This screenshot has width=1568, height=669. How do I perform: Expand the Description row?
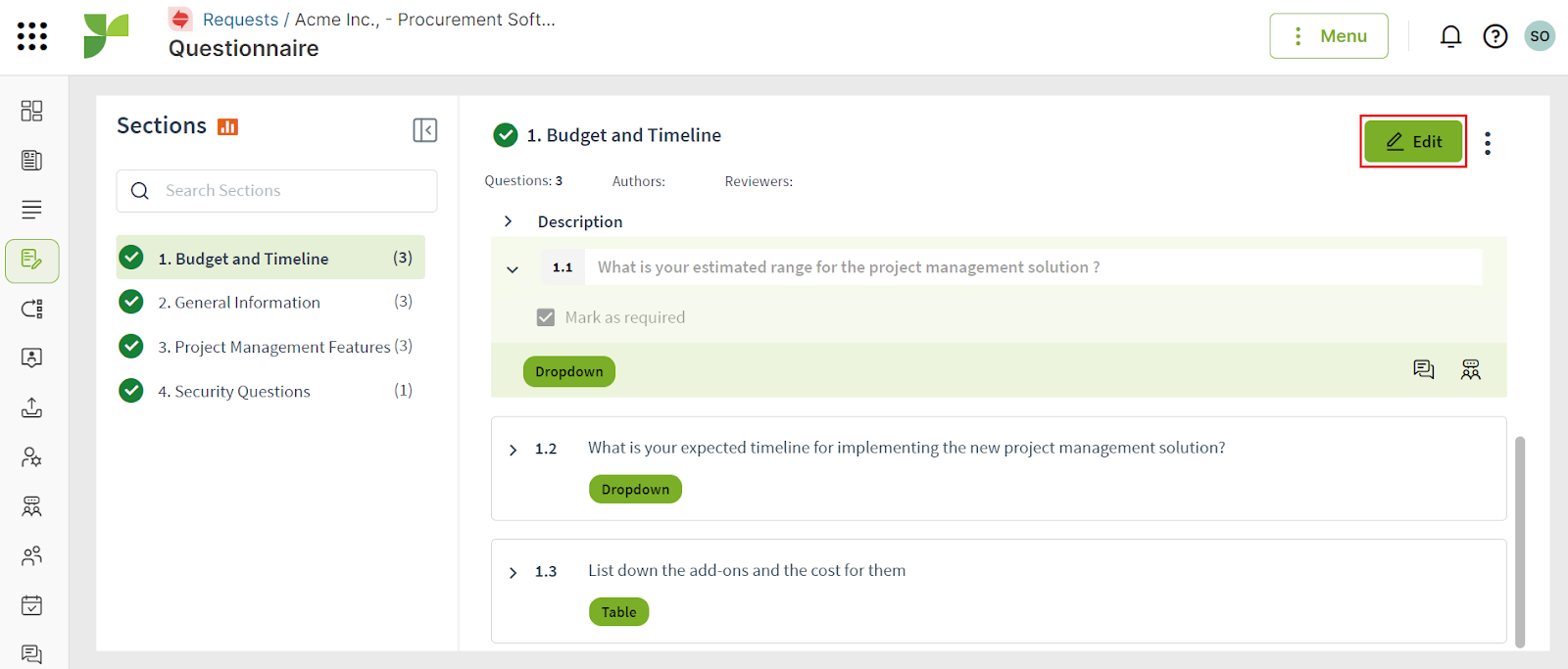[508, 221]
